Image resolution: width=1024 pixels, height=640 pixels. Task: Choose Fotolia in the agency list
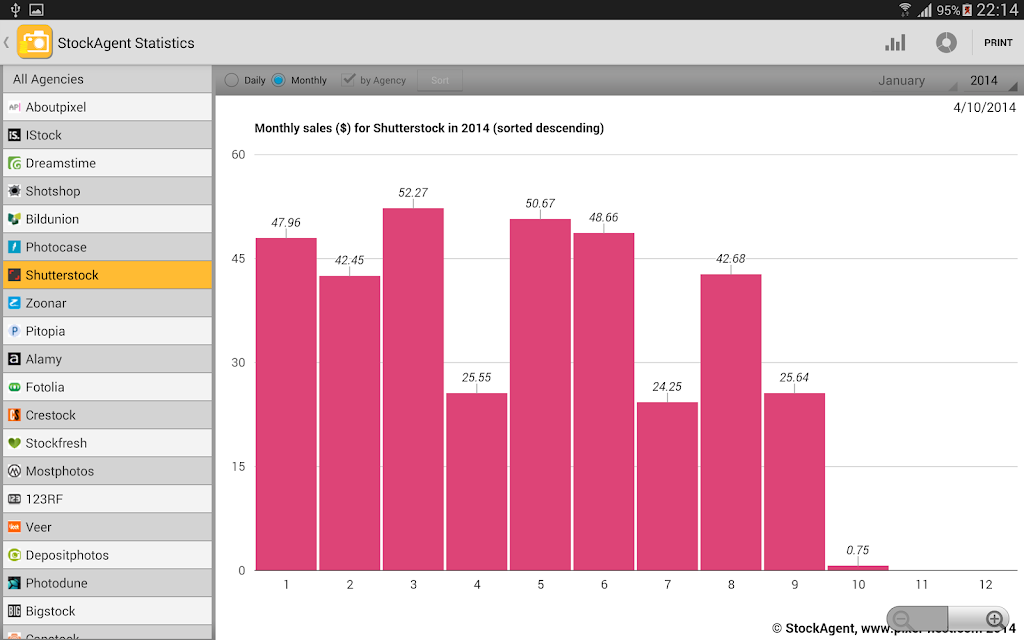pos(107,387)
